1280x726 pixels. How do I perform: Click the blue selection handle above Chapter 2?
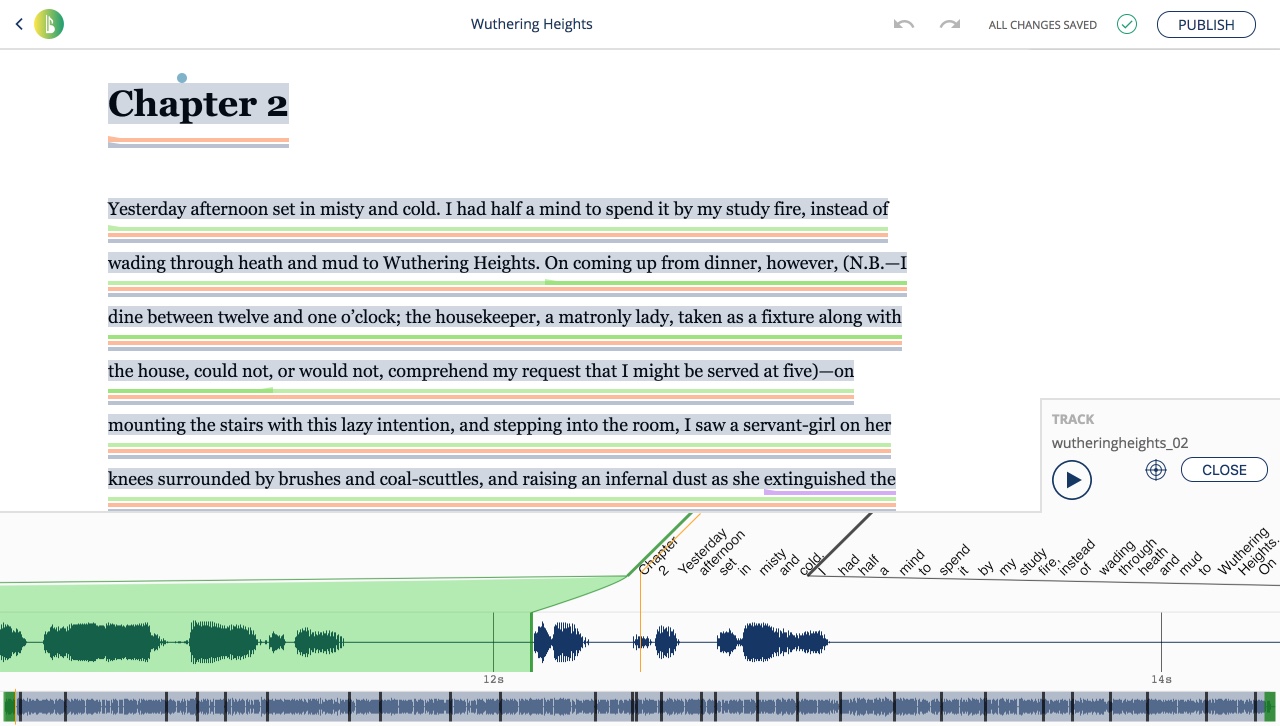[x=181, y=78]
